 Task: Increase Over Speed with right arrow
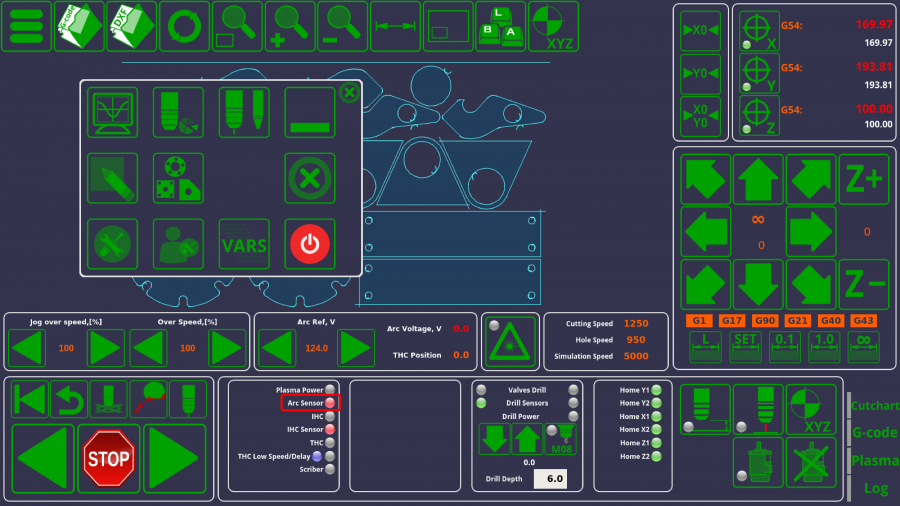226,348
